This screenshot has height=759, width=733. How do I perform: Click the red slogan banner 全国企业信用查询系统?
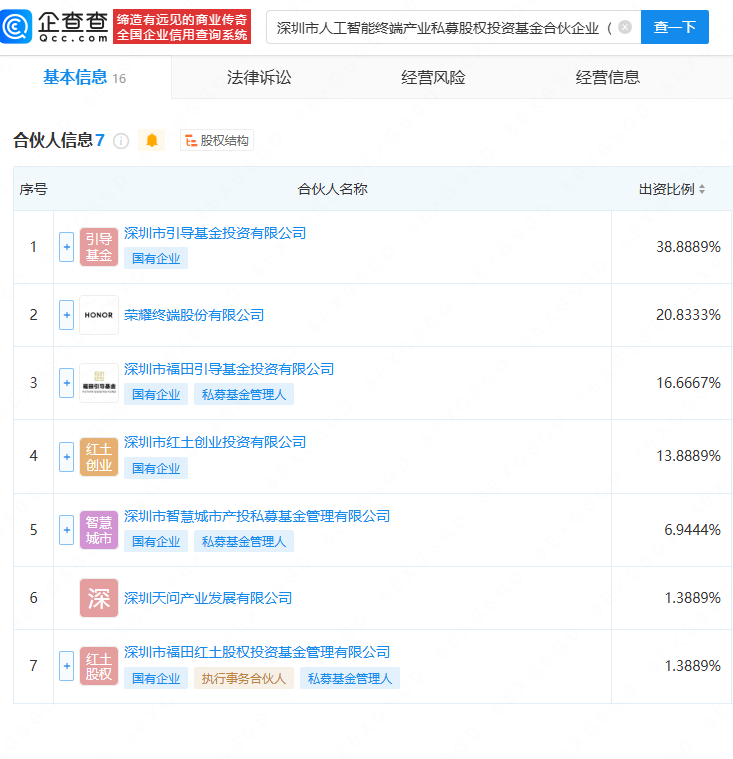tap(182, 27)
